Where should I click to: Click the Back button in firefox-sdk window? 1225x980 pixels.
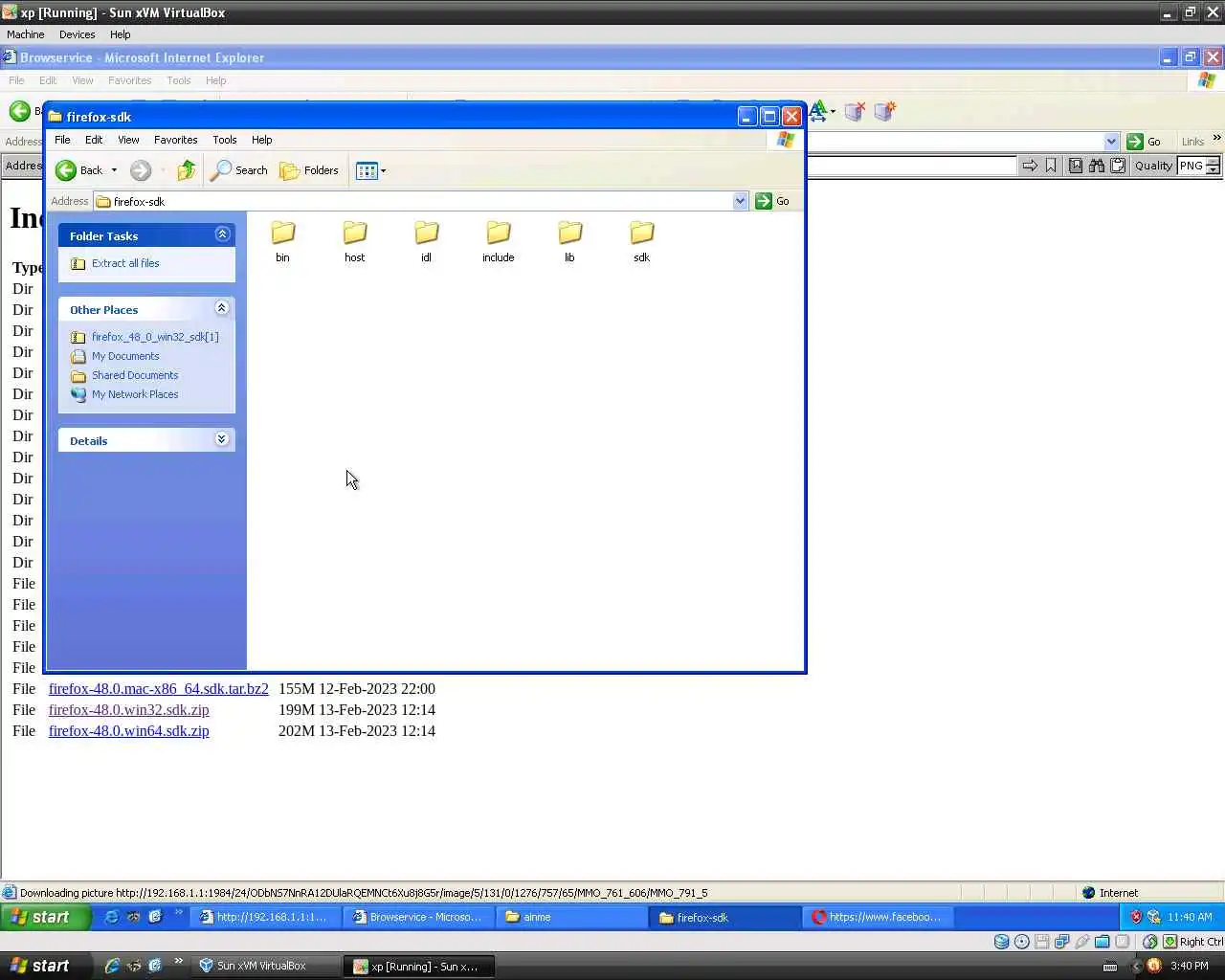[78, 170]
